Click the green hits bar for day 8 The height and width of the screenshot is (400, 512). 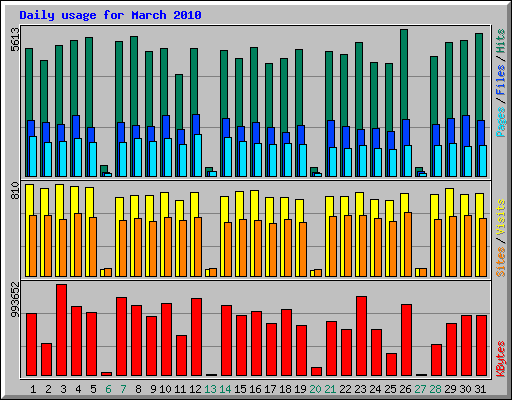pyautogui.click(x=134, y=81)
